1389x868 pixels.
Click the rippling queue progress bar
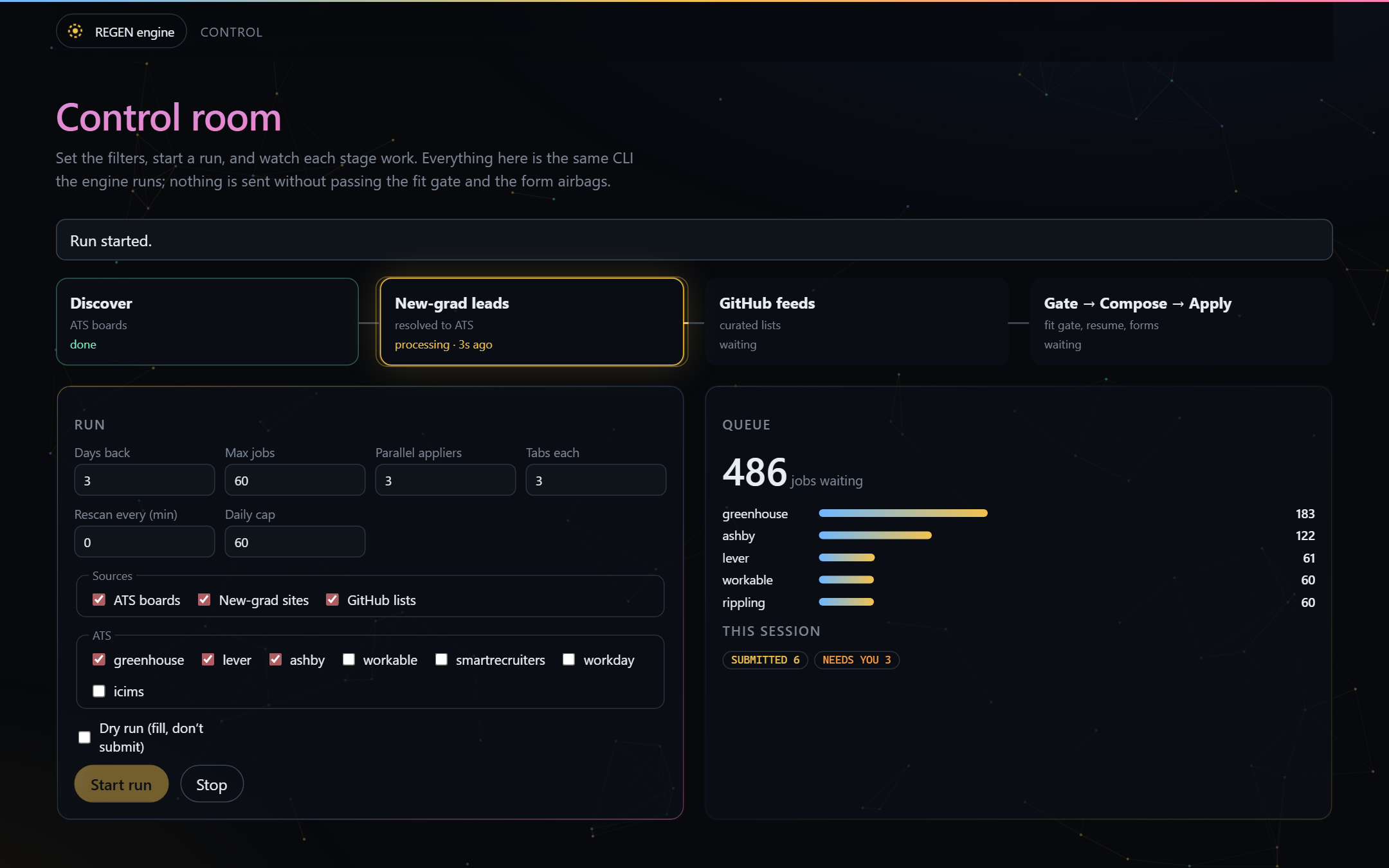click(x=846, y=602)
